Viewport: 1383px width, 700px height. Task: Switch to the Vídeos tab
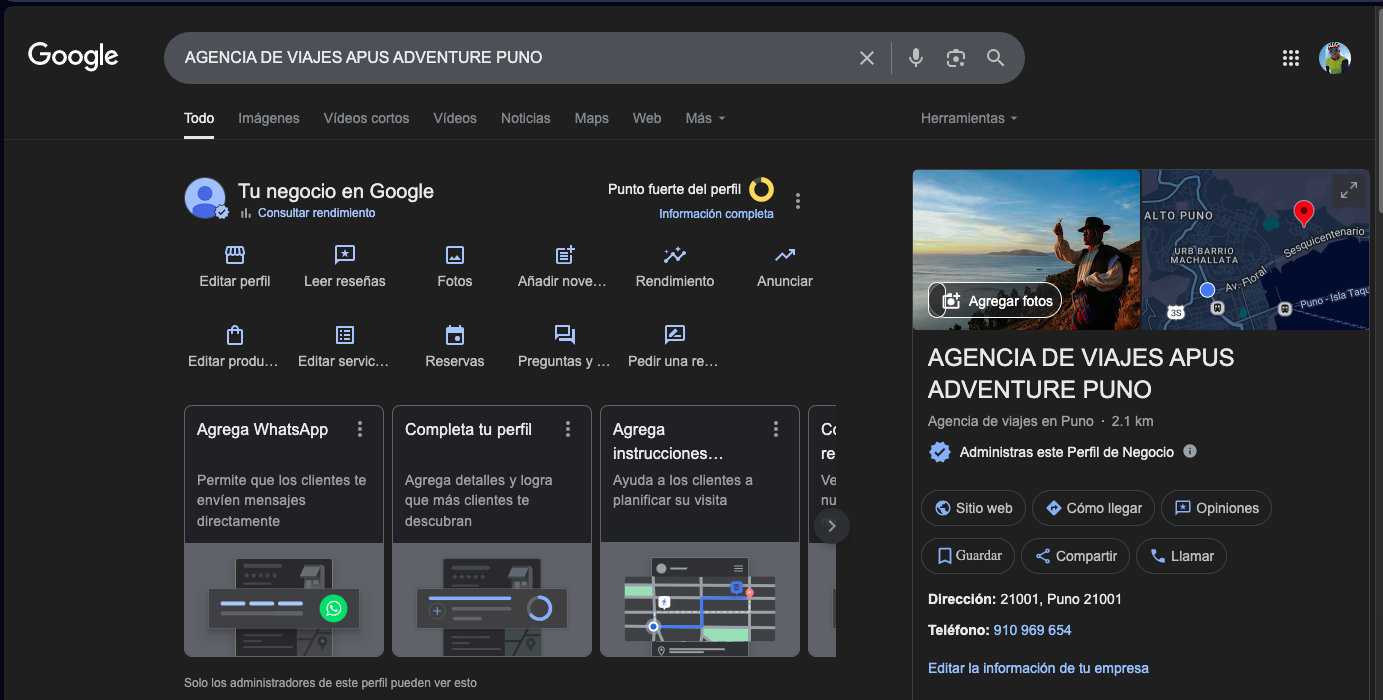pos(455,118)
